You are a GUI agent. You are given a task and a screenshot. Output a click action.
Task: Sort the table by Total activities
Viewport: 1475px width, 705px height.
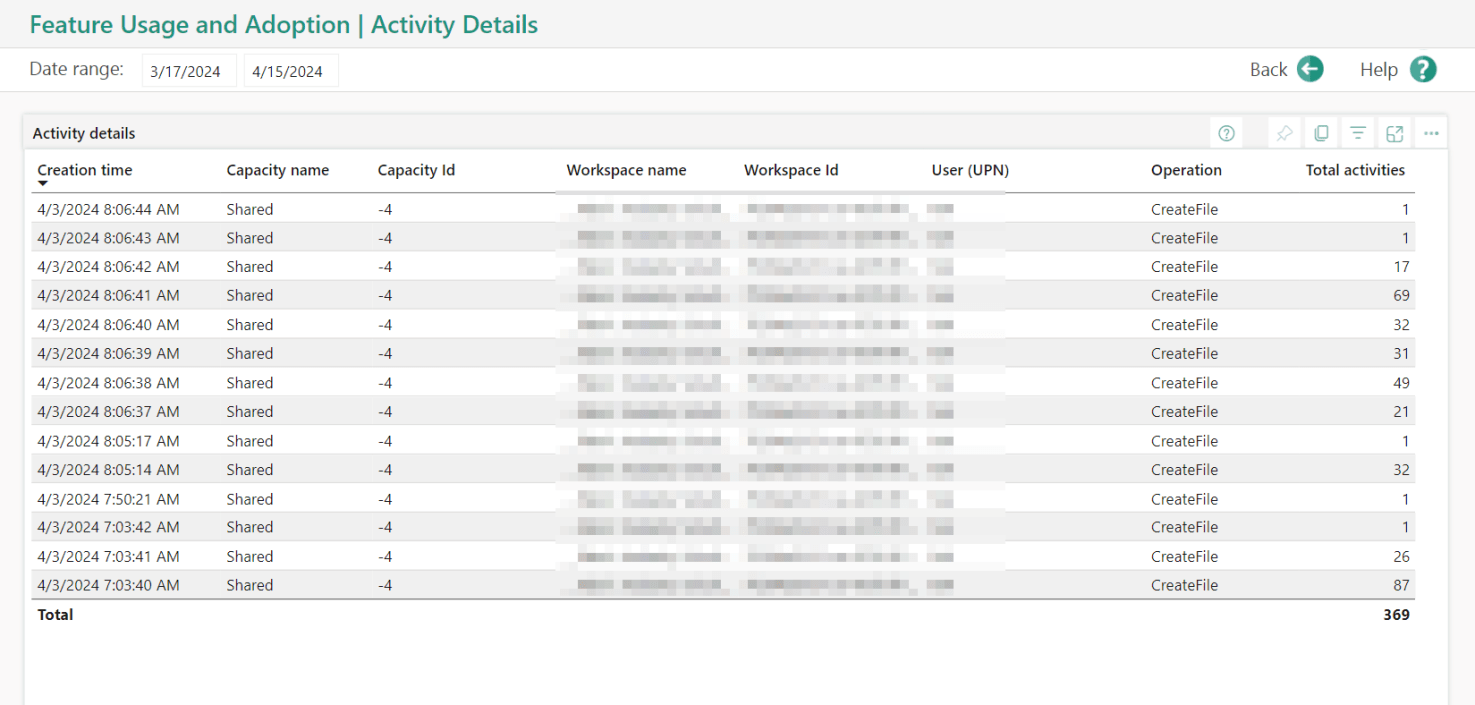1355,170
